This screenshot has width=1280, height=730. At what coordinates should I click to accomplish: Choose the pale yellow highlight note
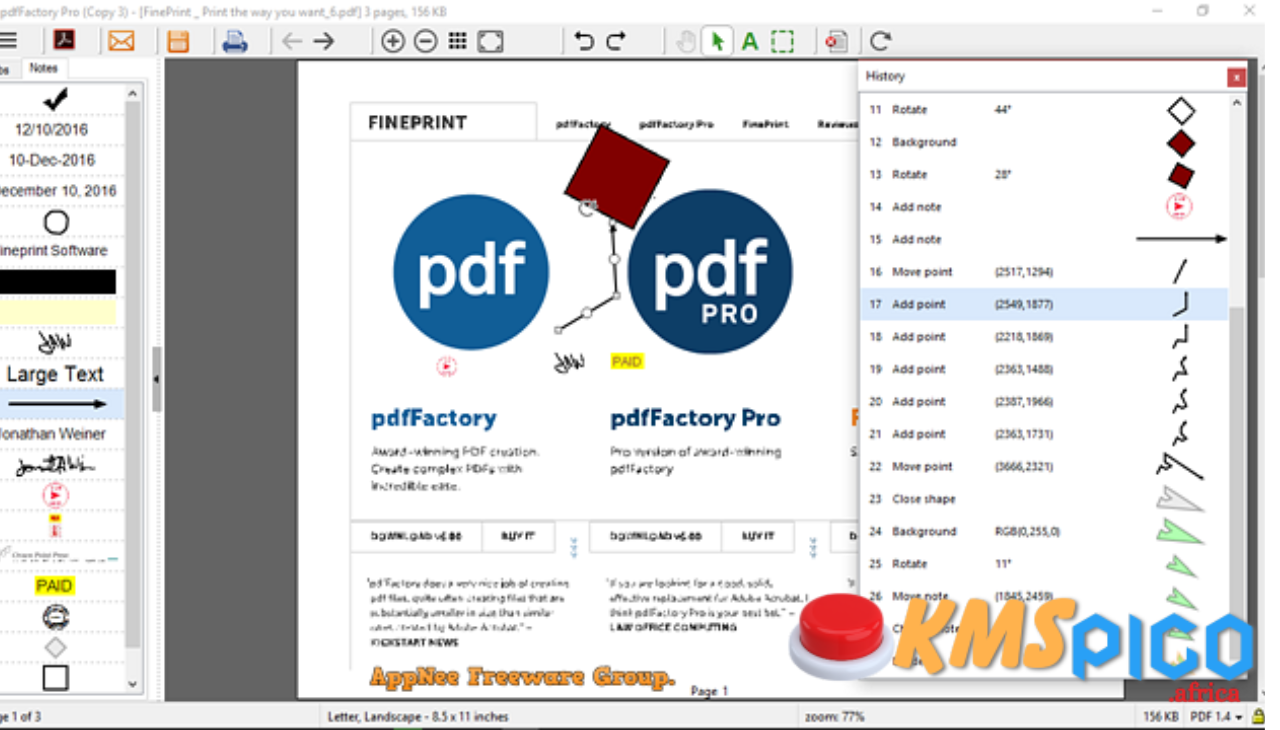(x=56, y=312)
